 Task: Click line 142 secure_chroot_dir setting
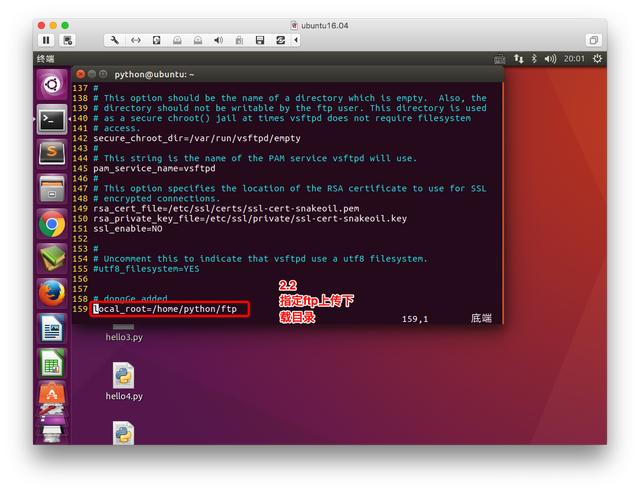[x=197, y=138]
